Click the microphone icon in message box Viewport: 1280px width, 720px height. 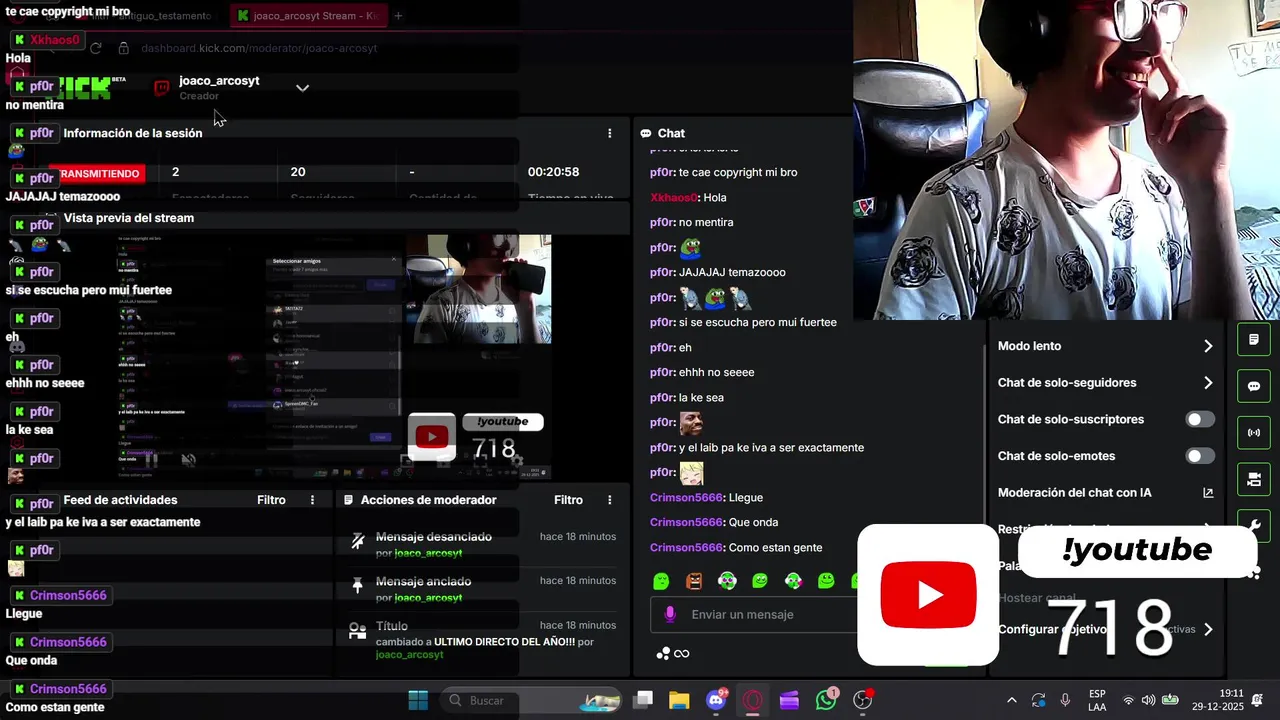tap(670, 614)
